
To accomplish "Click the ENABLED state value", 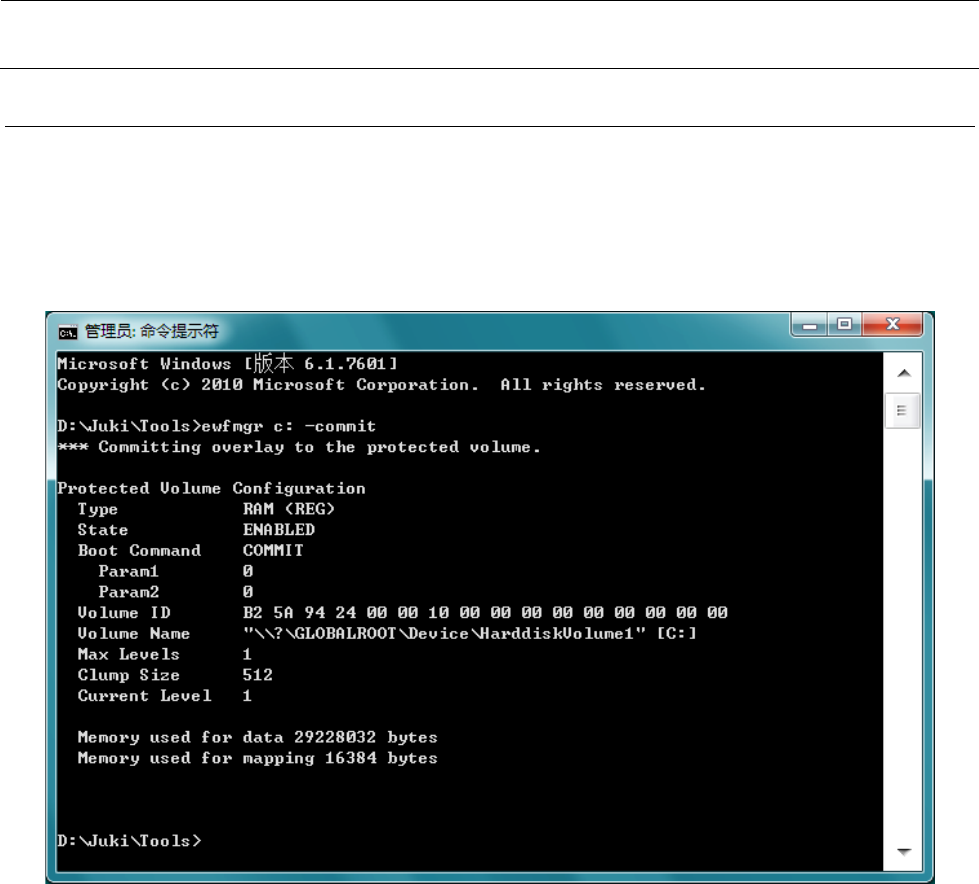I will [x=278, y=529].
